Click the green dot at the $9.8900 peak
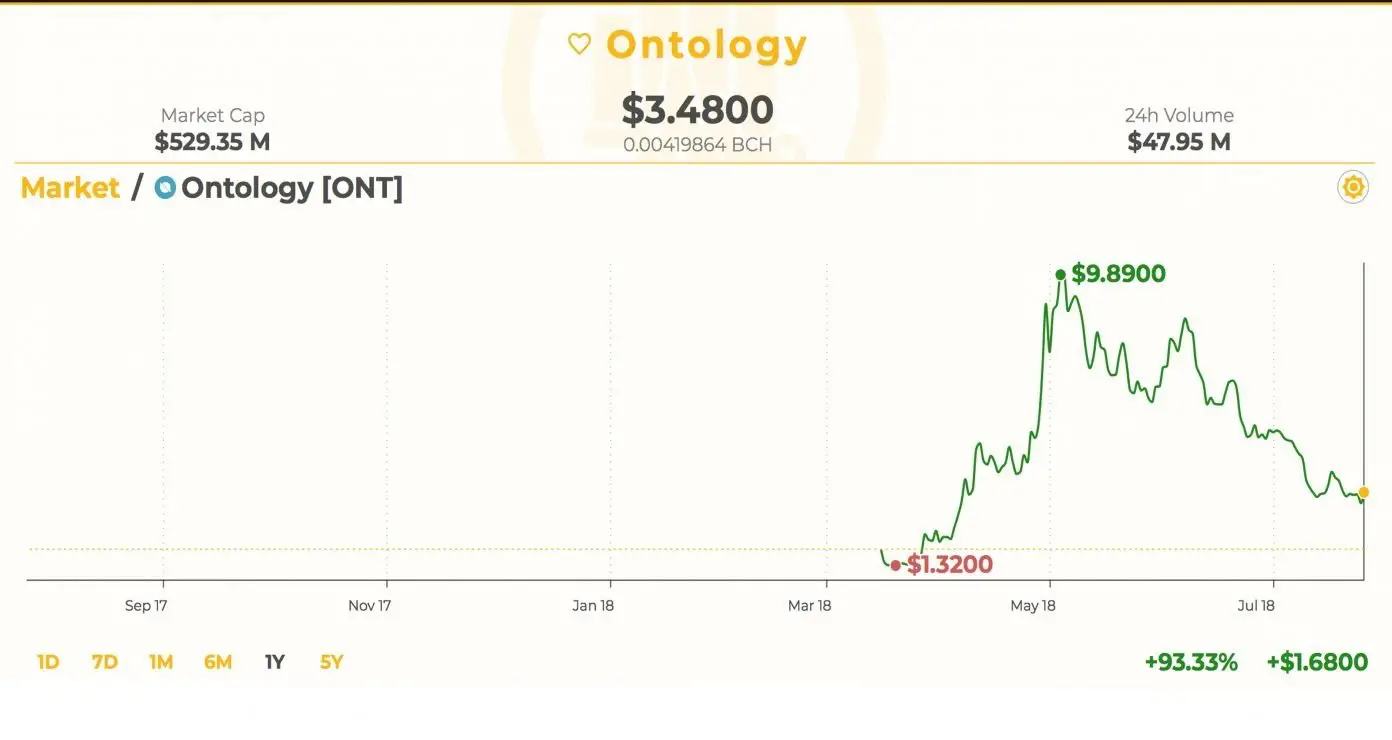This screenshot has height=740, width=1392. point(1060,274)
